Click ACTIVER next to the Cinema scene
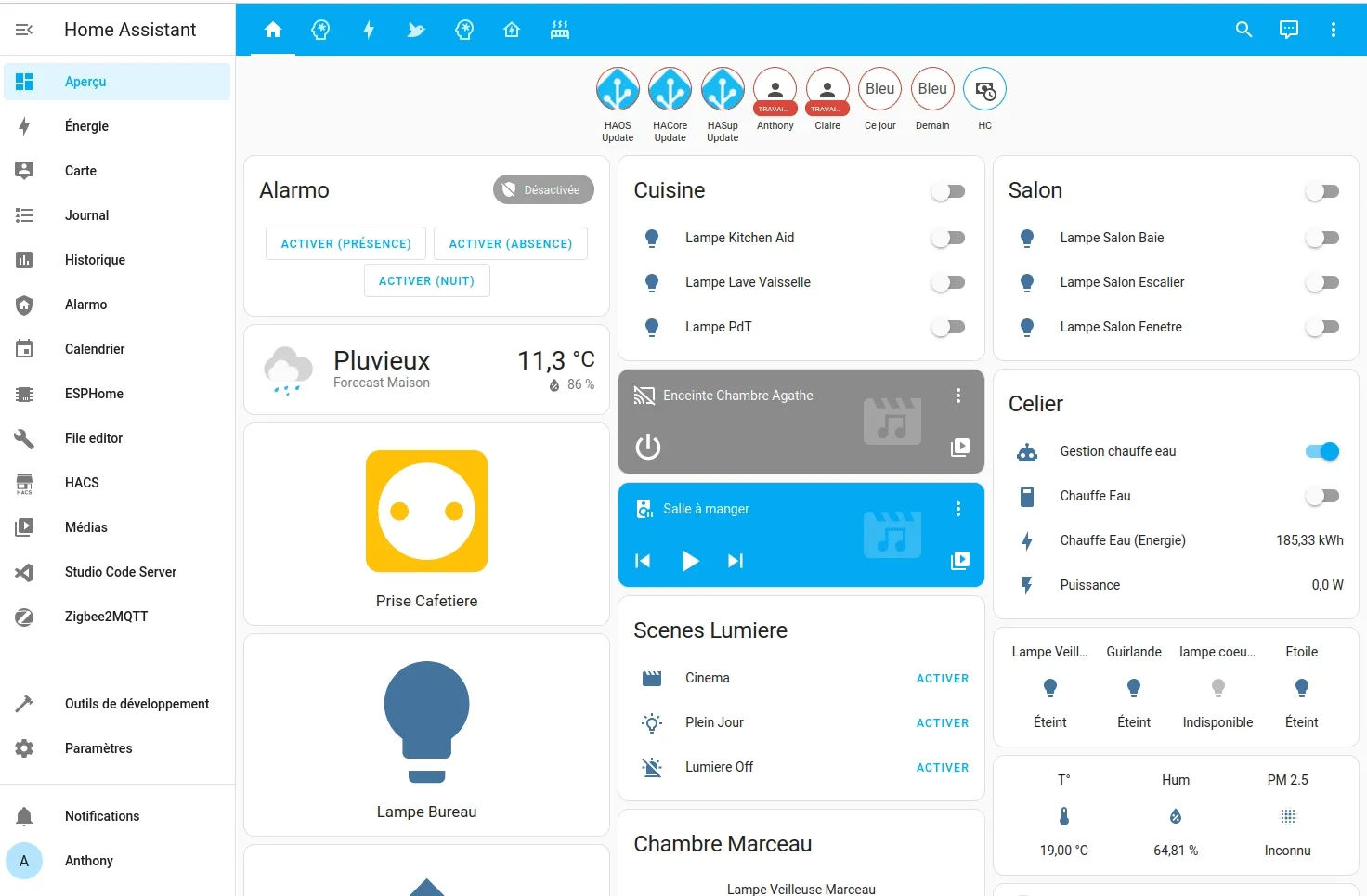 tap(942, 678)
